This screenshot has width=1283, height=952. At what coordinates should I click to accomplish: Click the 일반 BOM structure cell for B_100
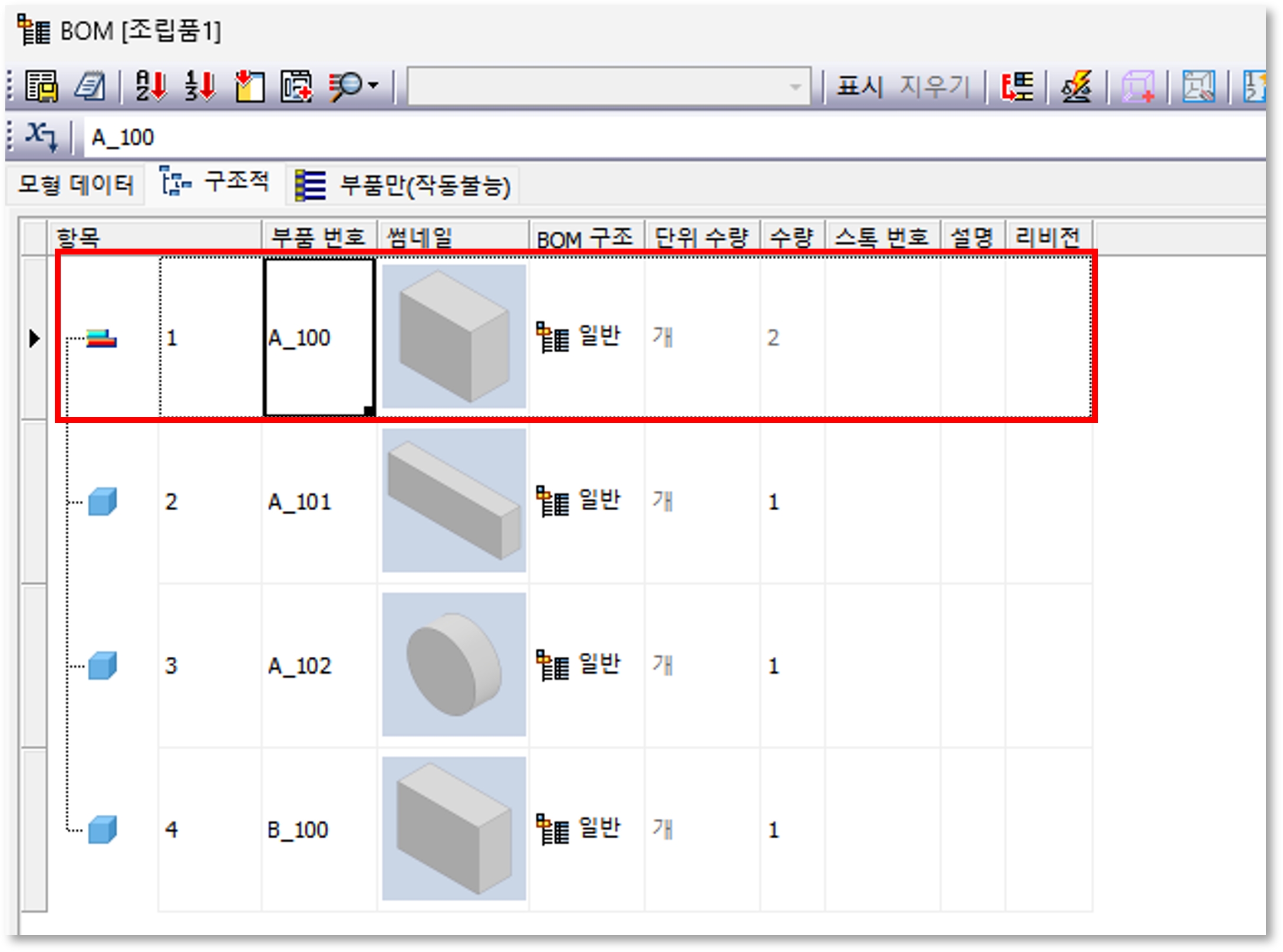586,829
